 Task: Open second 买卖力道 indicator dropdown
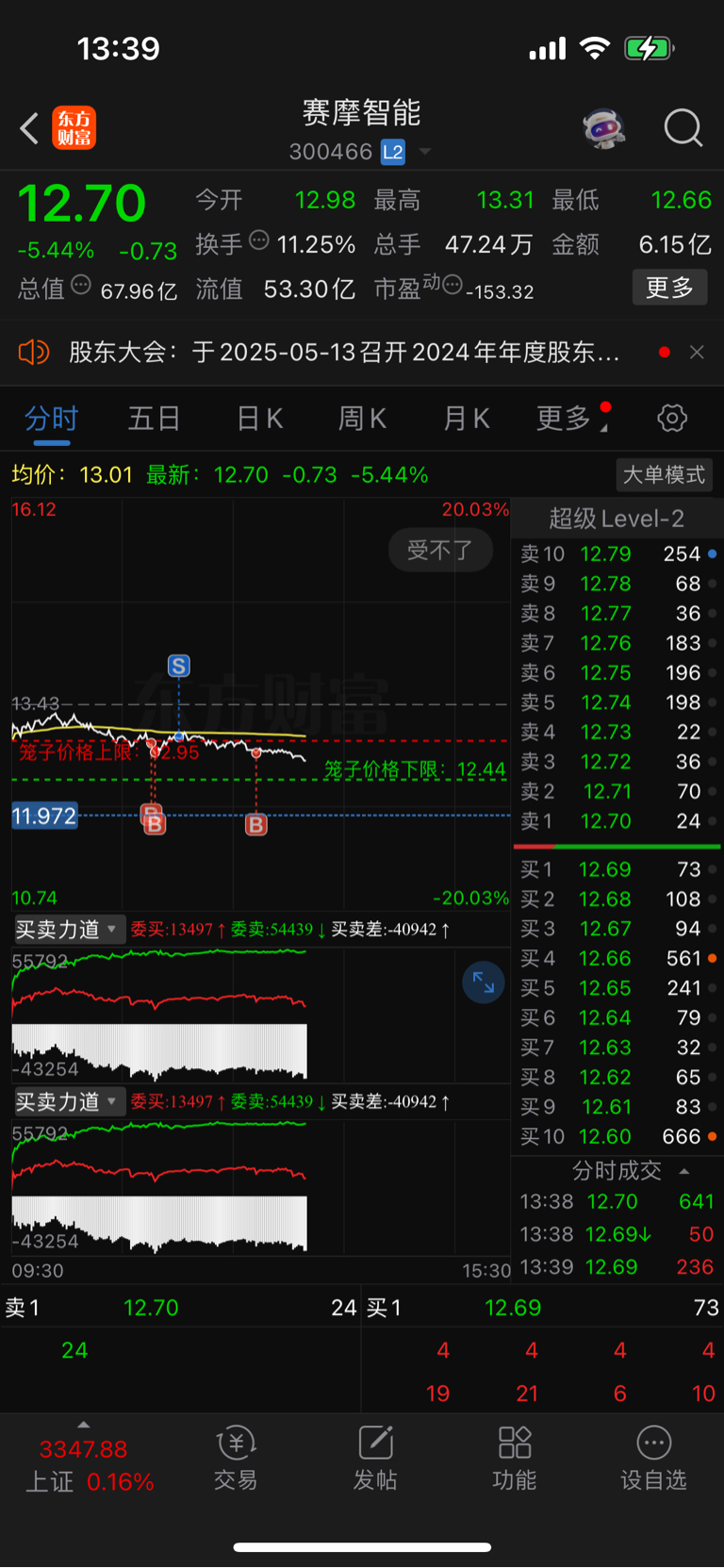(x=68, y=1102)
